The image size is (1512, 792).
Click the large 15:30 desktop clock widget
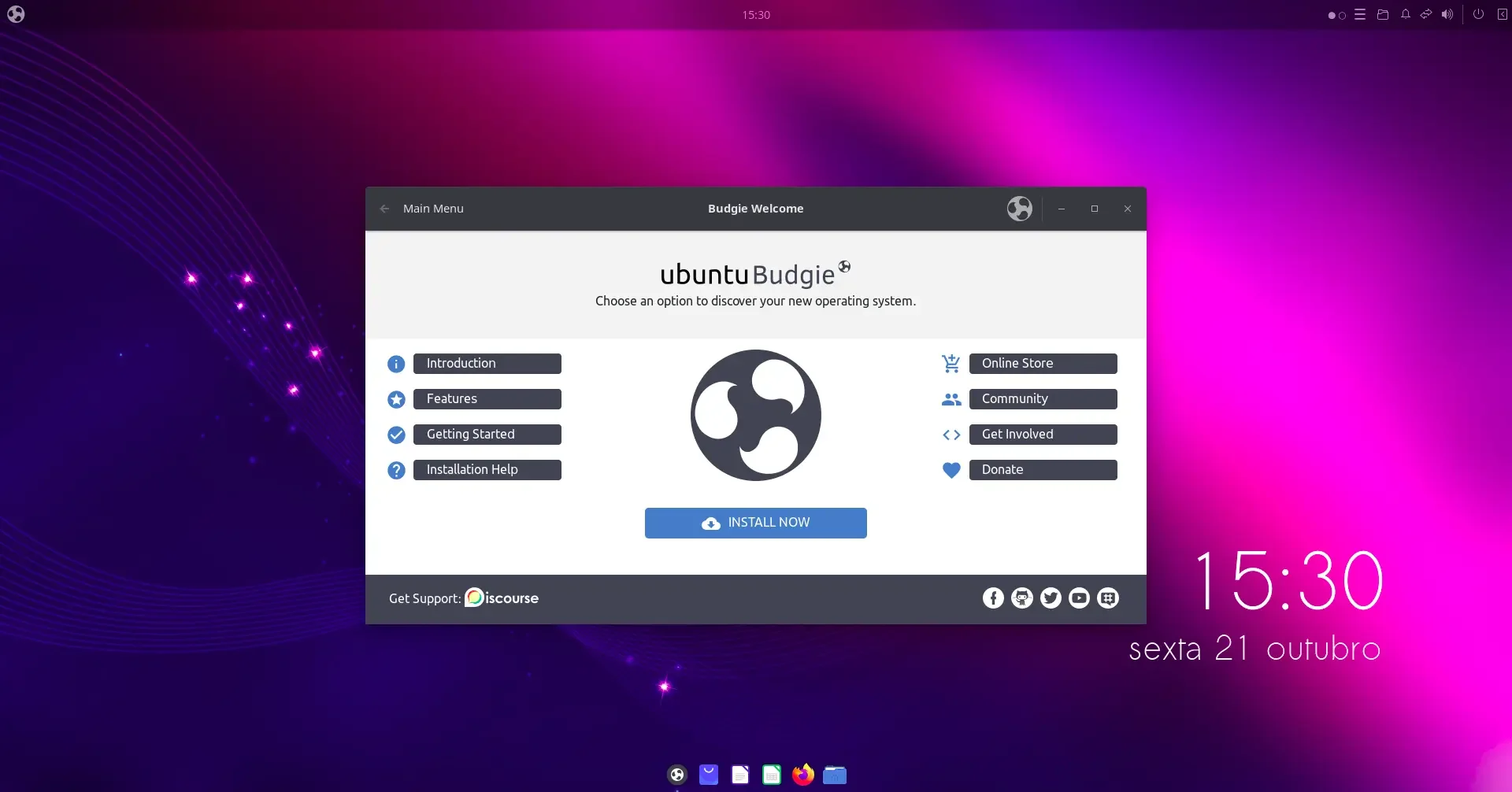1289,582
